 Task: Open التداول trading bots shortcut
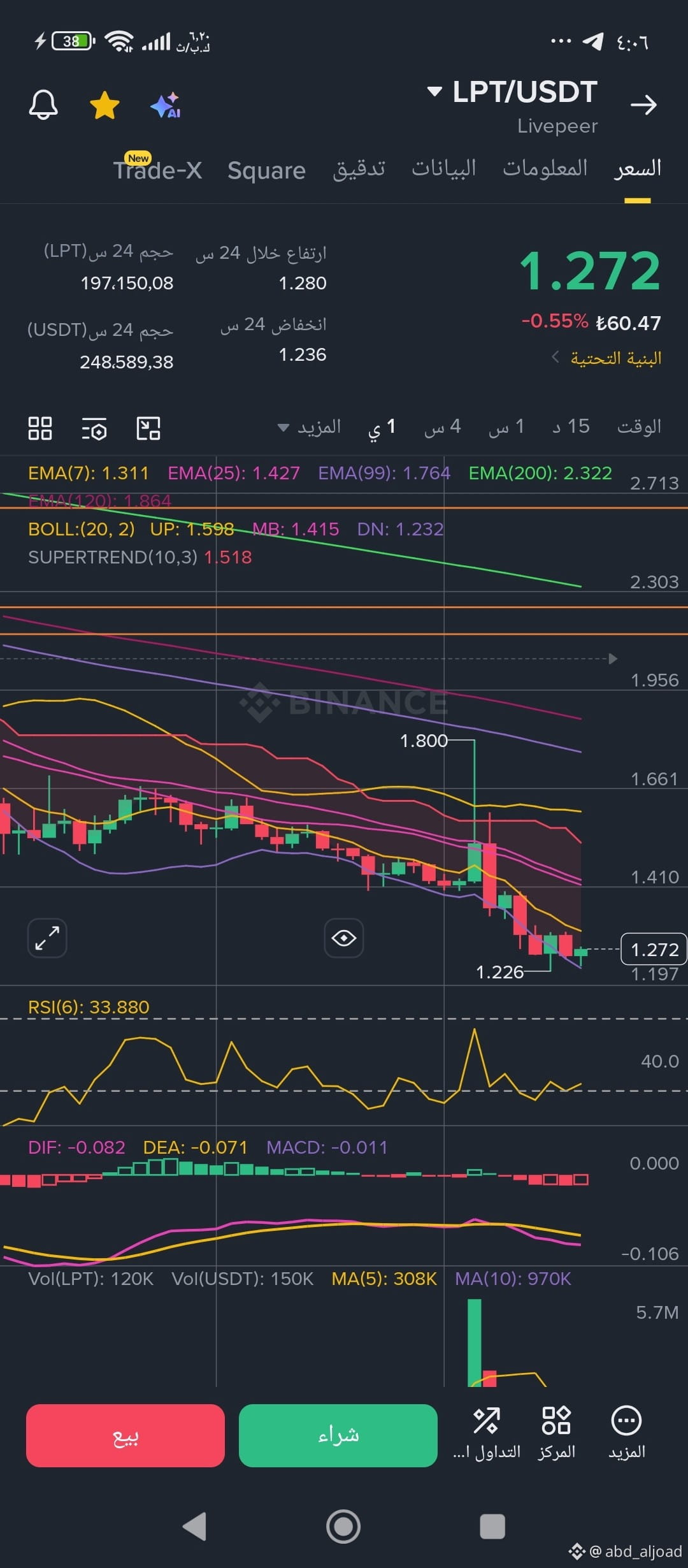pos(487,1433)
